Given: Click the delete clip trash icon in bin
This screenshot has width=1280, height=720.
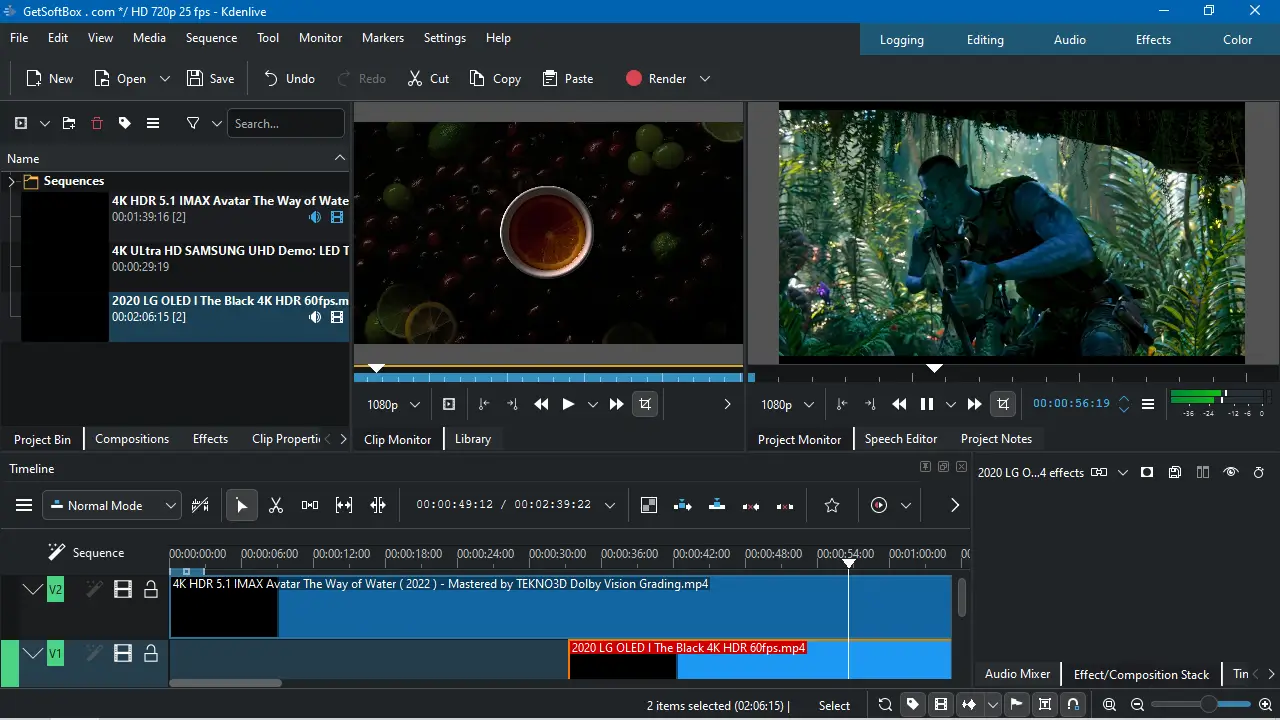Looking at the screenshot, I should coord(97,123).
